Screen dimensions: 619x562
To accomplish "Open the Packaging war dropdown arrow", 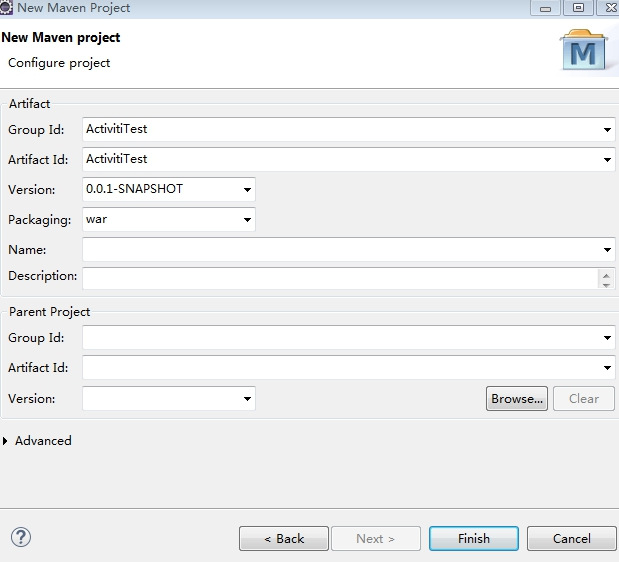I will [247, 219].
